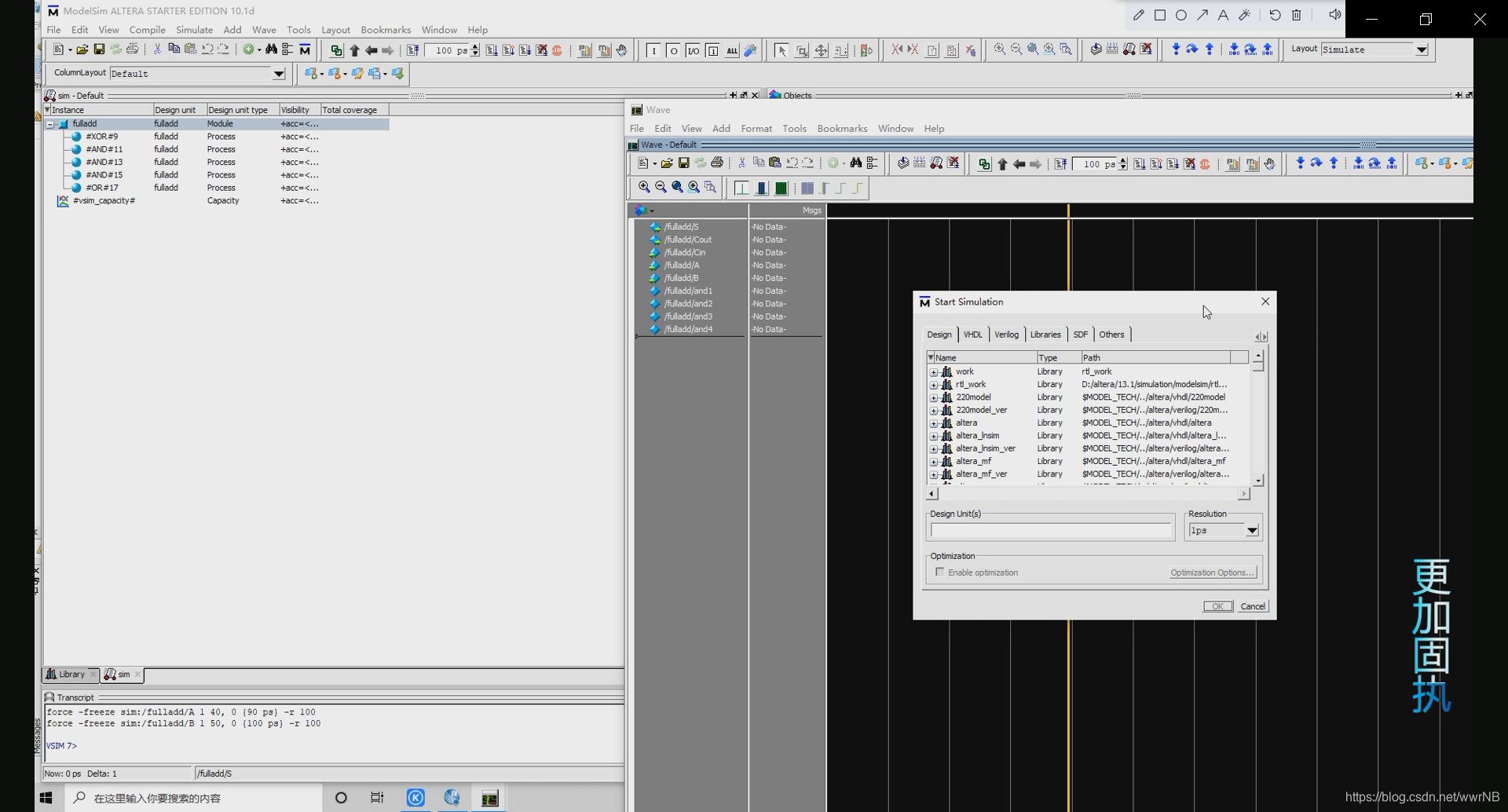Click the undo annotation icon at top
The image size is (1508, 812).
pos(1275,15)
